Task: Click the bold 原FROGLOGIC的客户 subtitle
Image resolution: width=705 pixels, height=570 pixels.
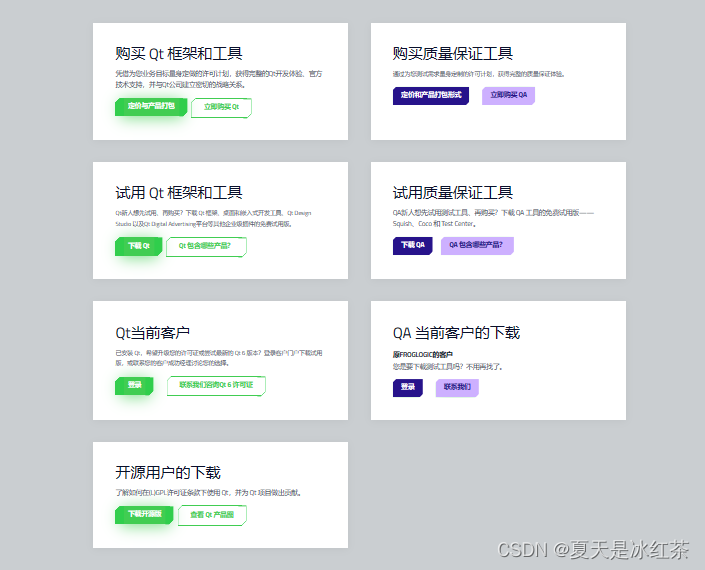Action: pyautogui.click(x=423, y=355)
